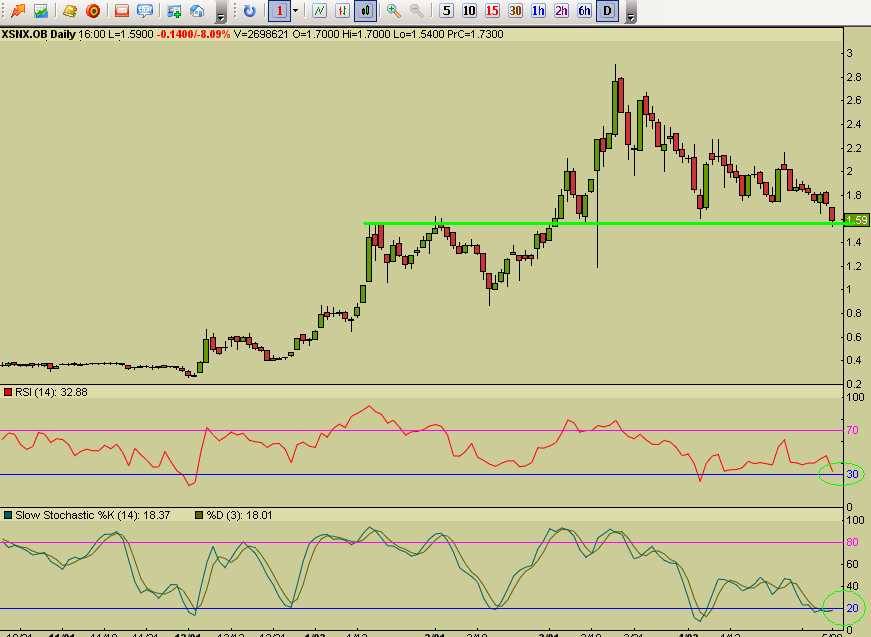This screenshot has width=871, height=637.
Task: Select the 1h timeframe
Action: point(538,11)
